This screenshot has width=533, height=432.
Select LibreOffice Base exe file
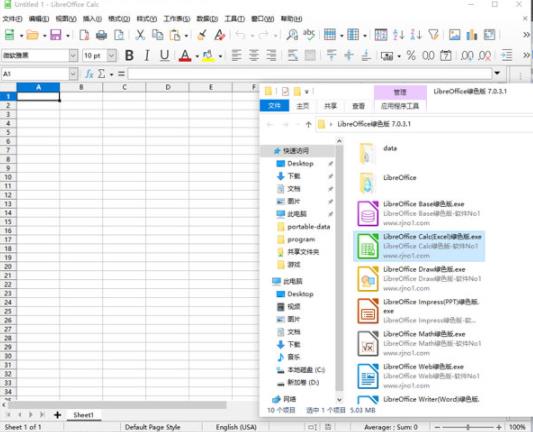[x=419, y=213]
